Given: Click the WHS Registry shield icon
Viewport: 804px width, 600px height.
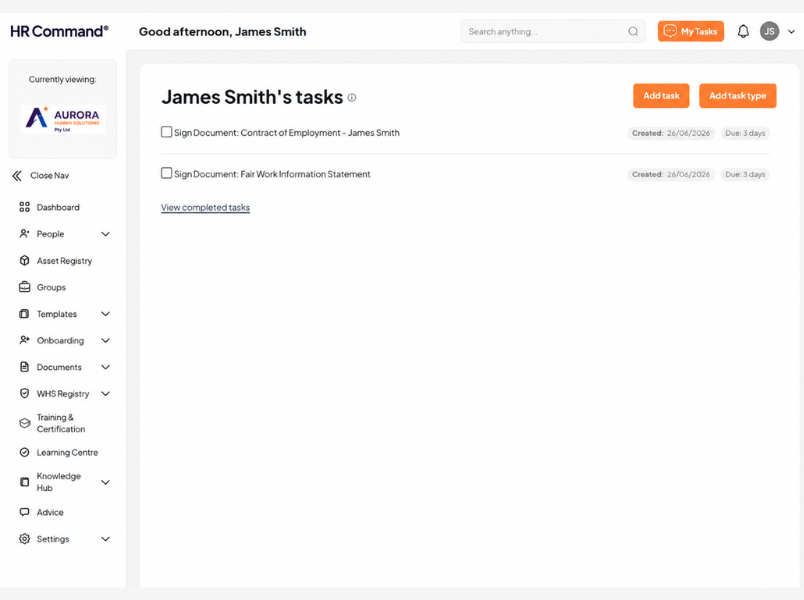Looking at the screenshot, I should [24, 393].
